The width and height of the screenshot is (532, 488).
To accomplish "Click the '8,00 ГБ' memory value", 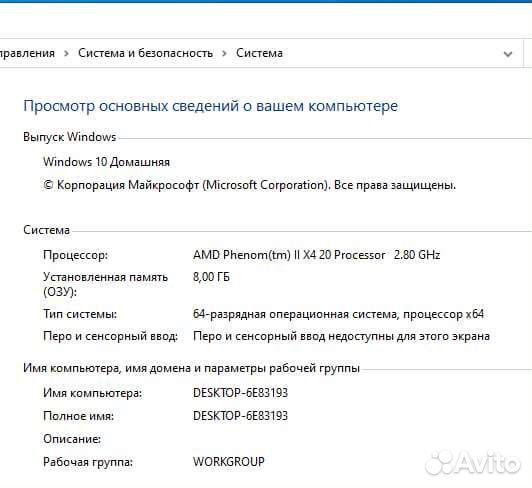I will point(211,277).
